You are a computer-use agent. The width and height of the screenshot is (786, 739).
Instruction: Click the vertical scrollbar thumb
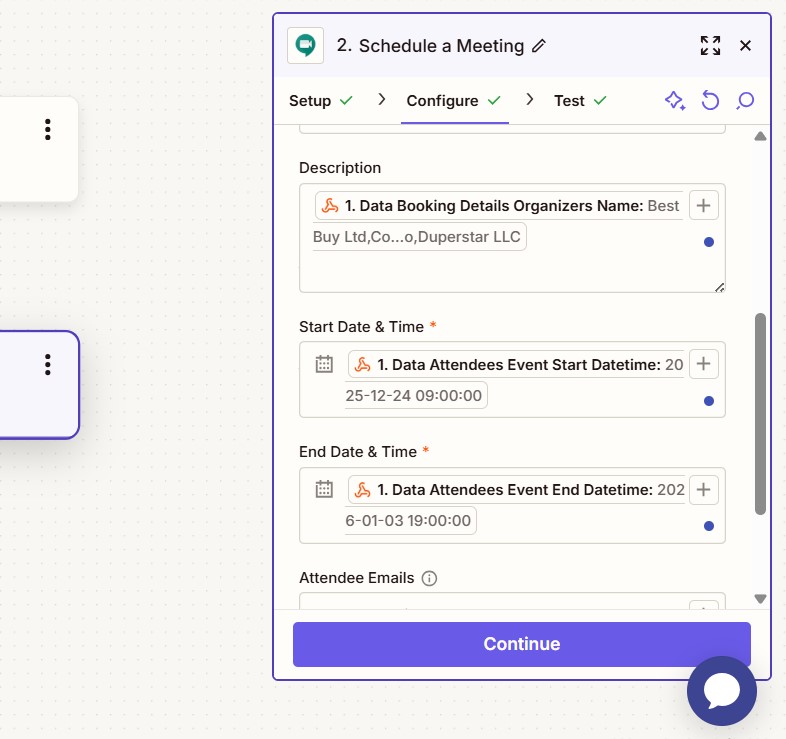click(x=760, y=413)
